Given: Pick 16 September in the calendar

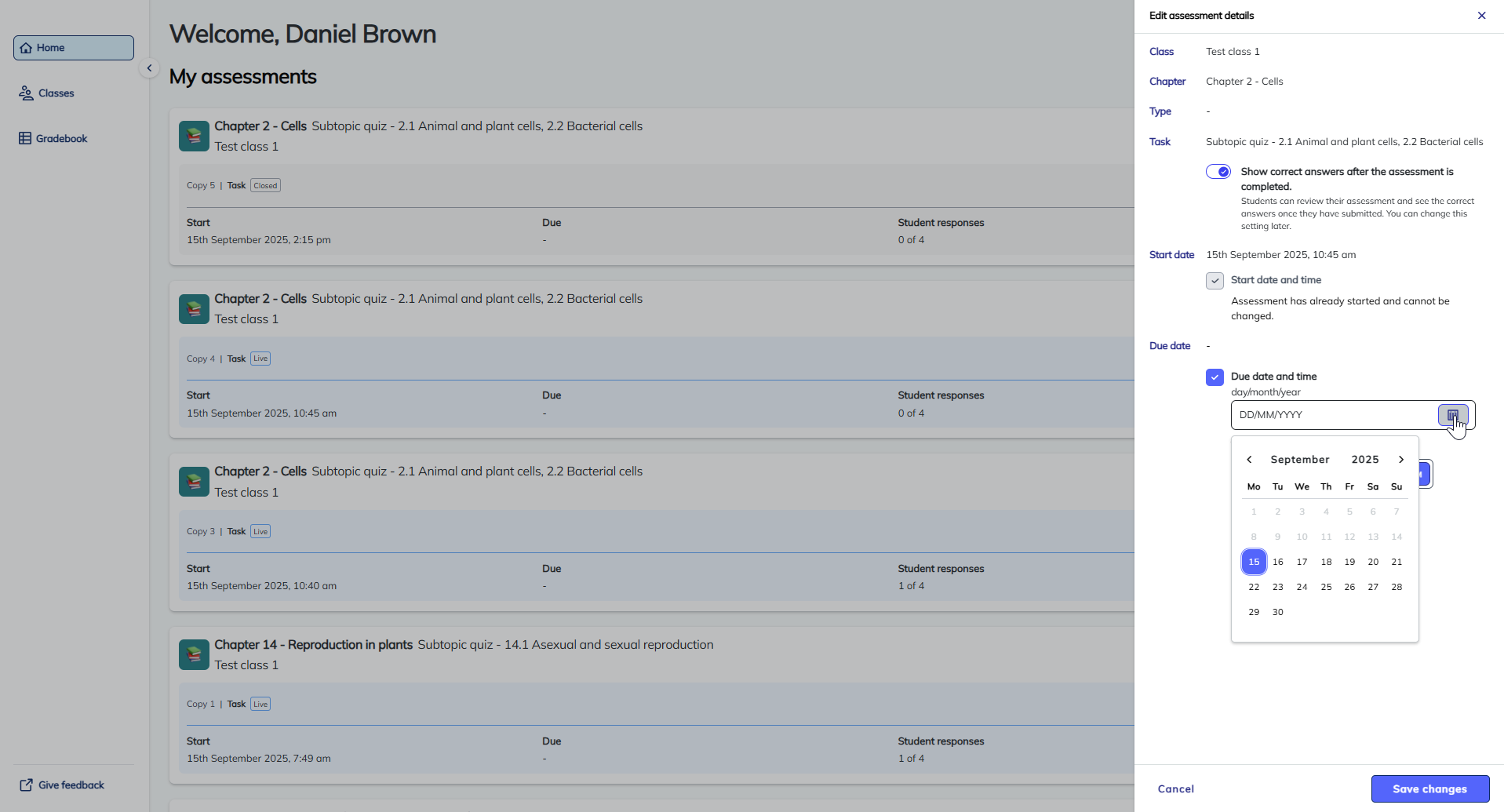Looking at the screenshot, I should coord(1278,562).
